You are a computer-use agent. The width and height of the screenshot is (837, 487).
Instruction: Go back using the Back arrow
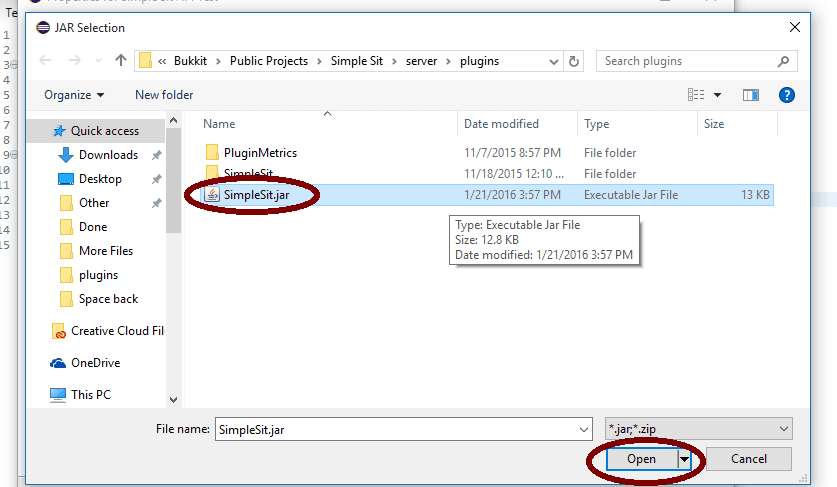pyautogui.click(x=45, y=61)
